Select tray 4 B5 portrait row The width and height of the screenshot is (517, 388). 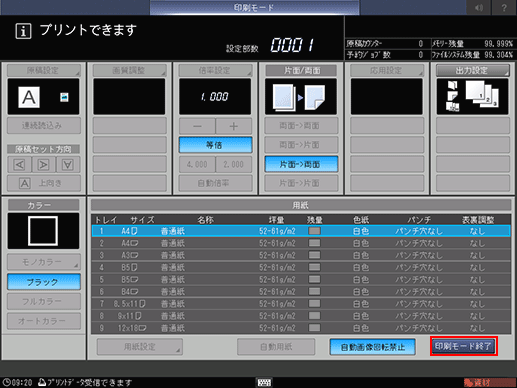click(301, 267)
